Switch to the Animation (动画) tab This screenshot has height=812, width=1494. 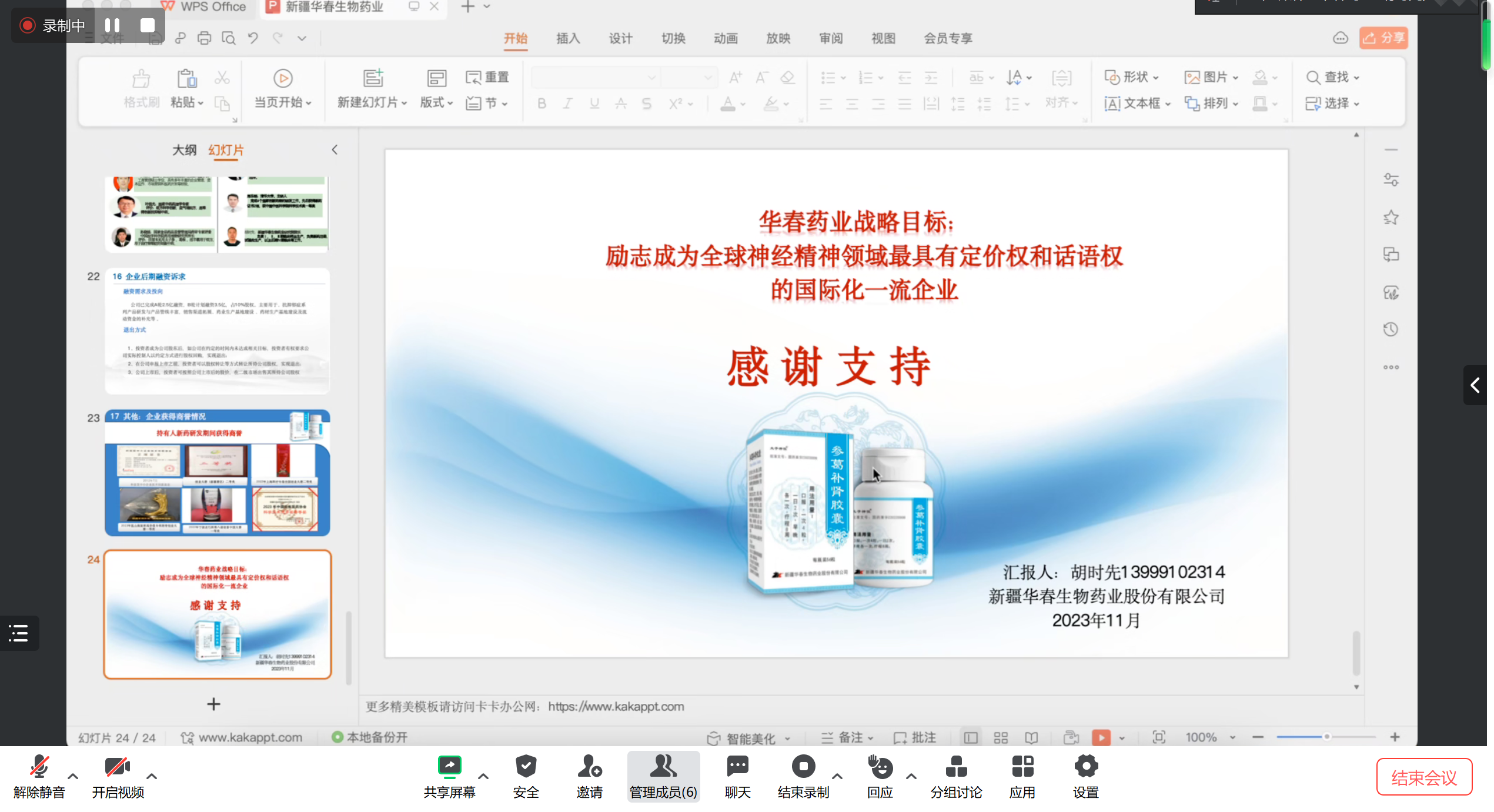coord(726,38)
